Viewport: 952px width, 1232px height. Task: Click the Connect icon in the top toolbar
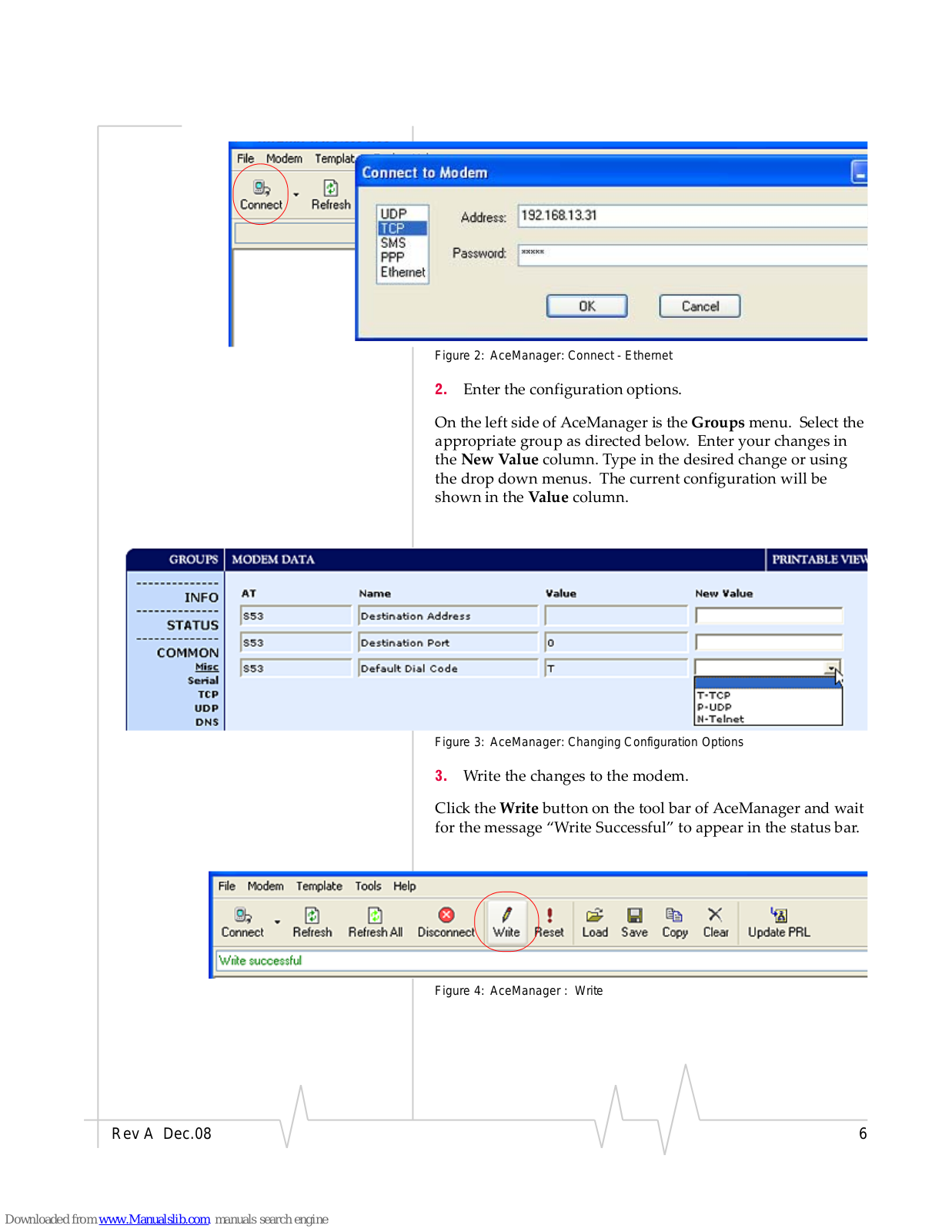point(261,195)
